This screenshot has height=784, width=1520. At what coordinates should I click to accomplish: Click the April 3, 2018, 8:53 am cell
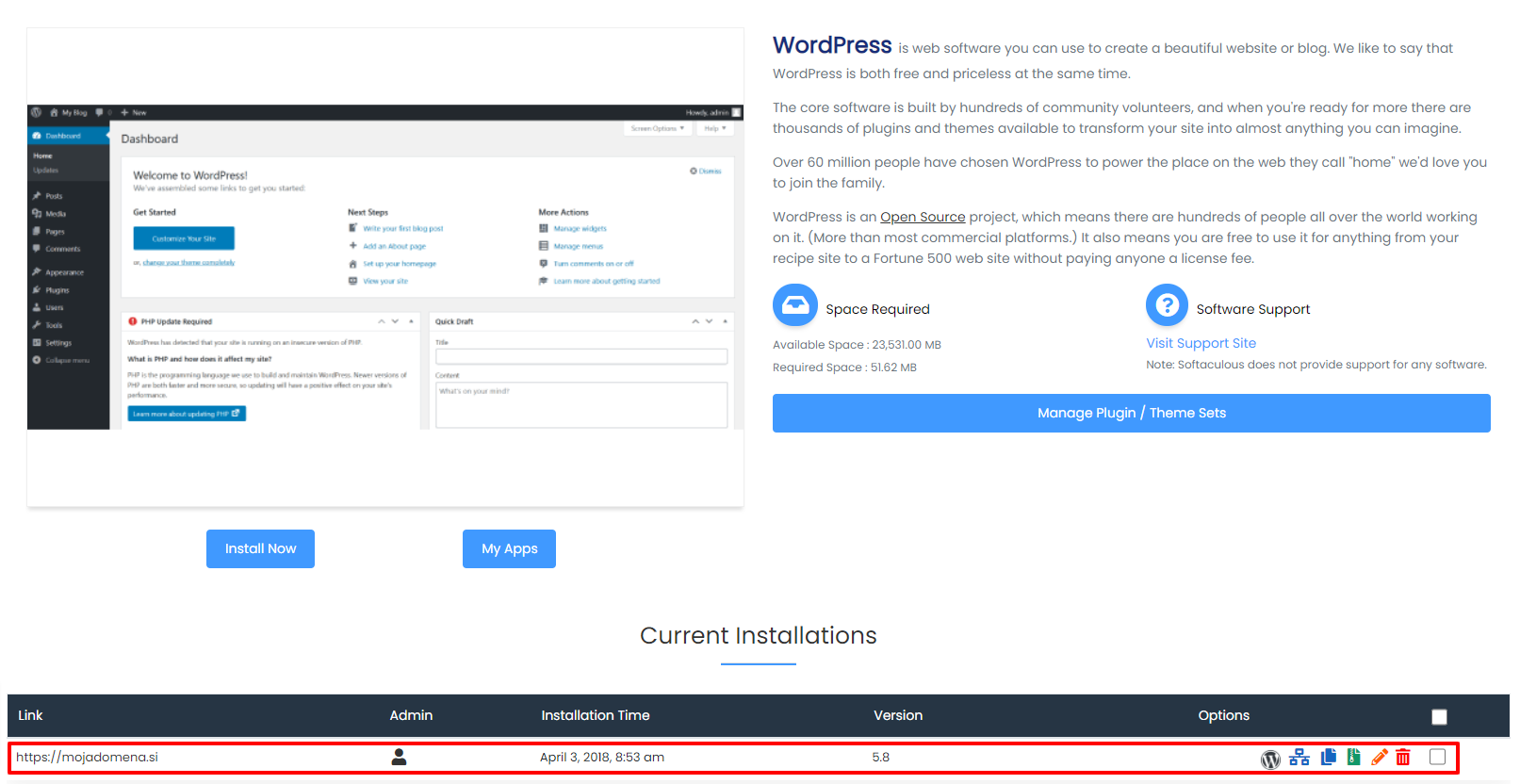point(602,757)
